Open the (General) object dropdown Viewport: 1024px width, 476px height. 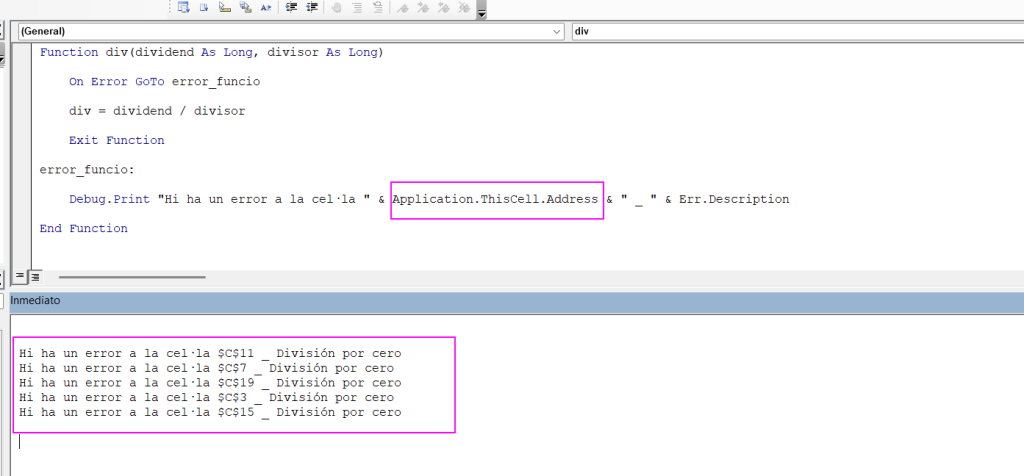[291, 31]
